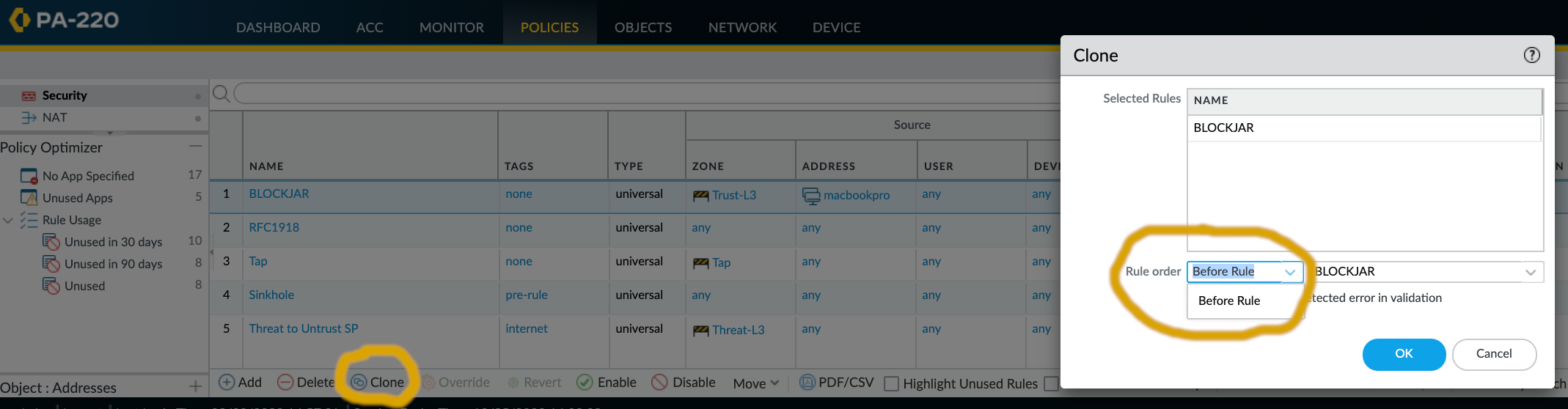Click the Disable prohibited icon

click(659, 382)
